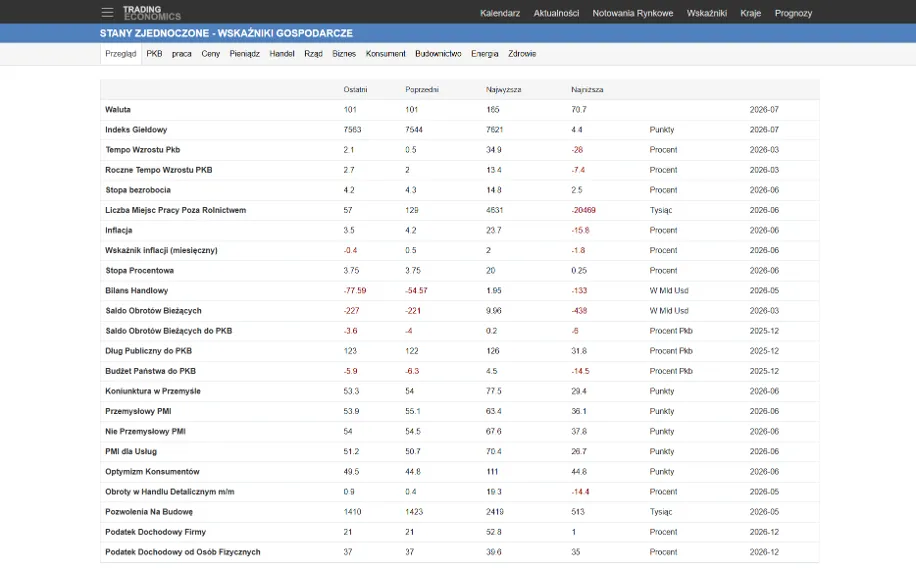Click Tysiąc unit in Pozwolenia Na Budowę row

(661, 512)
